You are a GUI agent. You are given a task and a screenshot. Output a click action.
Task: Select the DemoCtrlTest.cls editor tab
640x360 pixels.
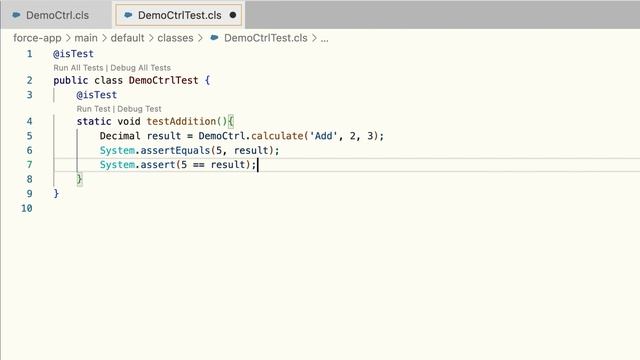point(179,15)
